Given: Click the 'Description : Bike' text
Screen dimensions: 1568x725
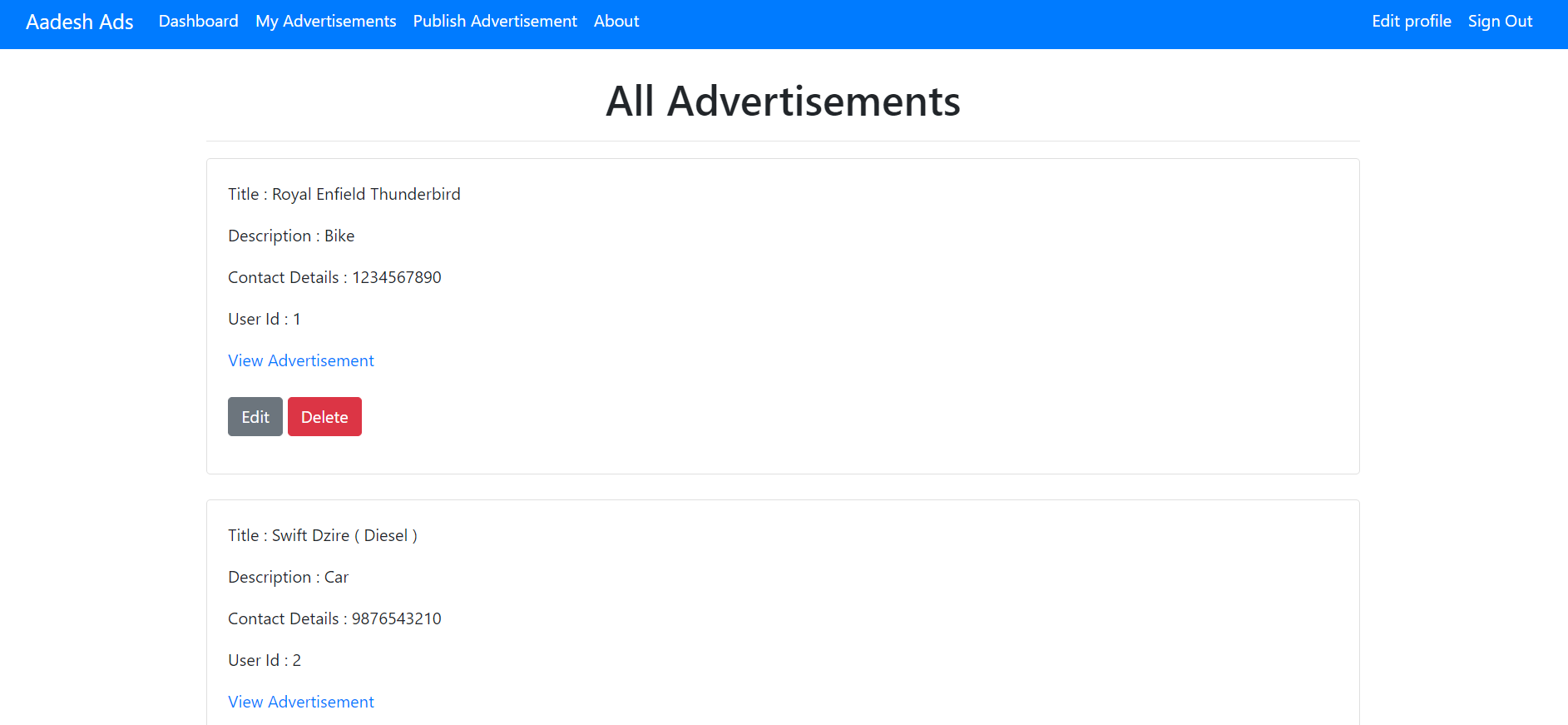Looking at the screenshot, I should [291, 236].
